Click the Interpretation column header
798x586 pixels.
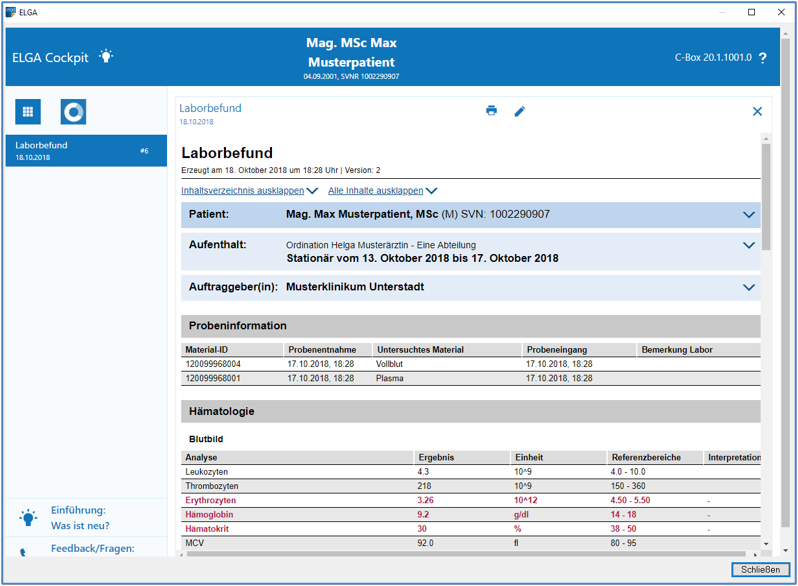click(734, 458)
